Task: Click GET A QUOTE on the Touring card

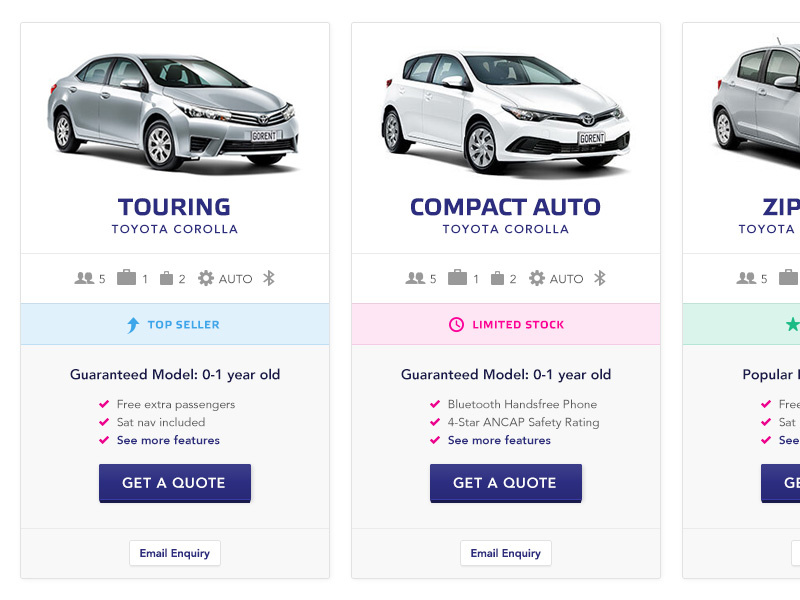Action: tap(174, 482)
